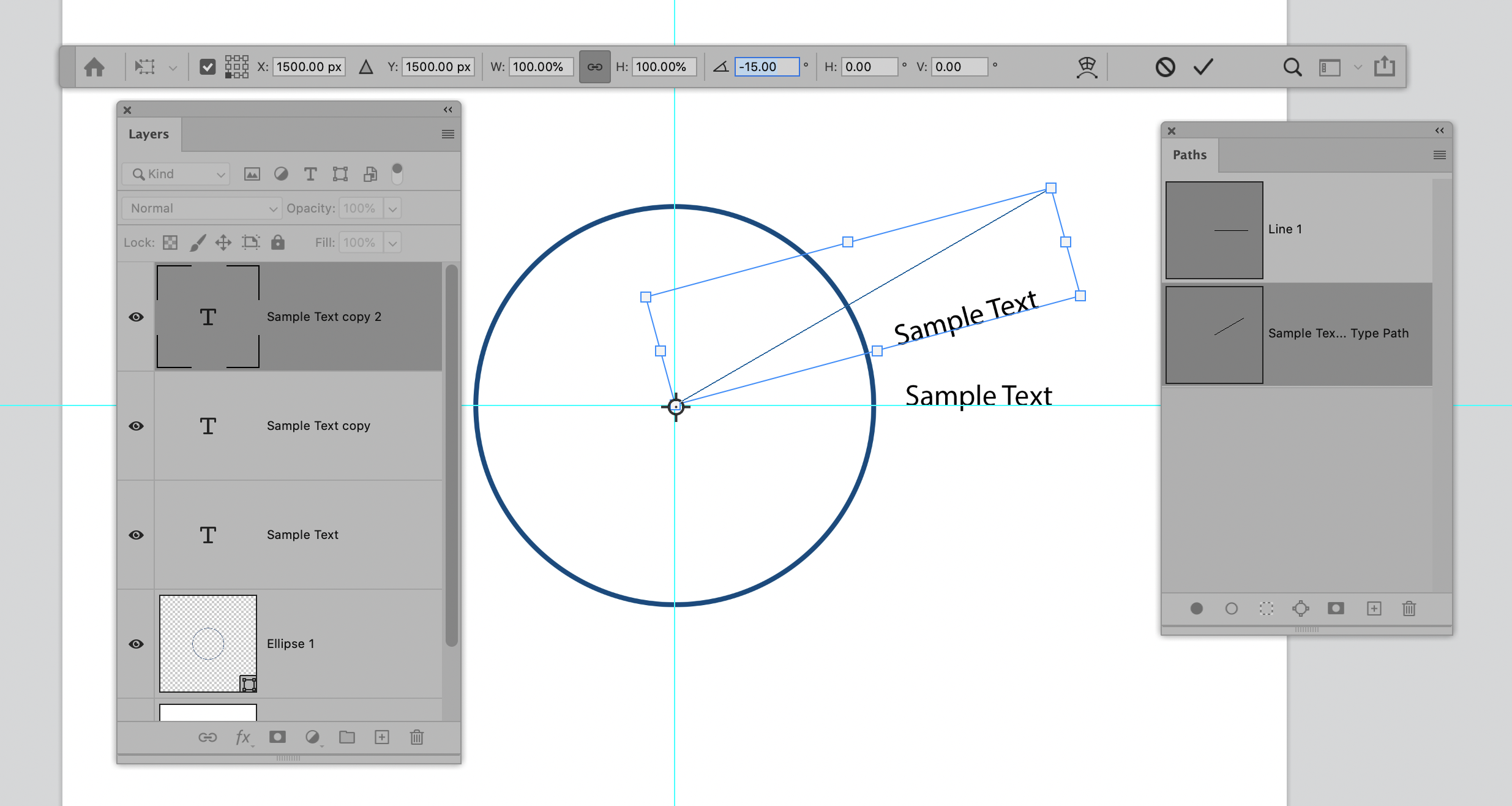Open the Kind layer filter dropdown
The image size is (1512, 806).
pos(176,174)
